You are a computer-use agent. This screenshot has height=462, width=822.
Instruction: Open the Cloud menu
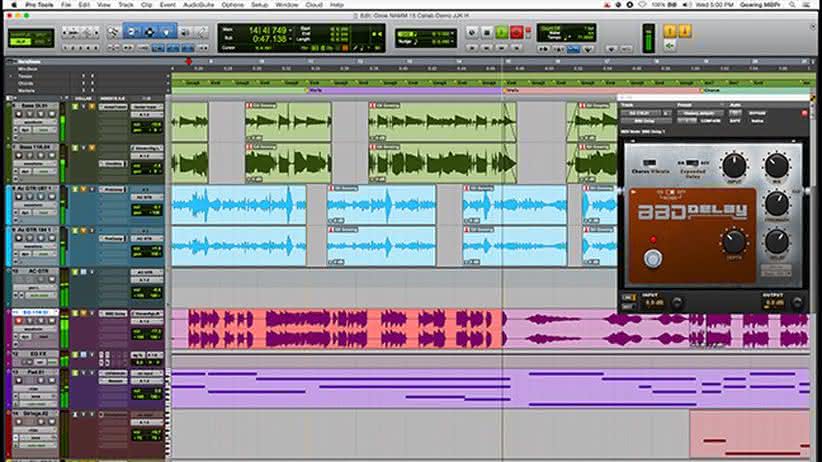313,5
